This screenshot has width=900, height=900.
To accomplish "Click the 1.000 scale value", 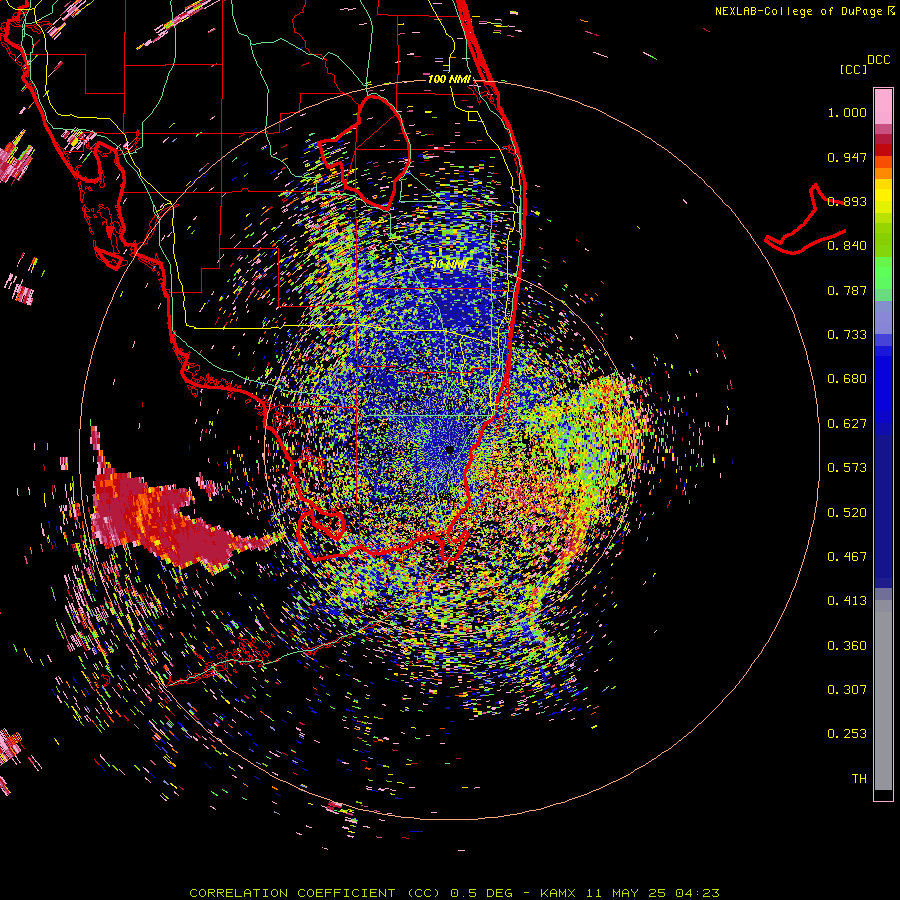I will pos(847,112).
